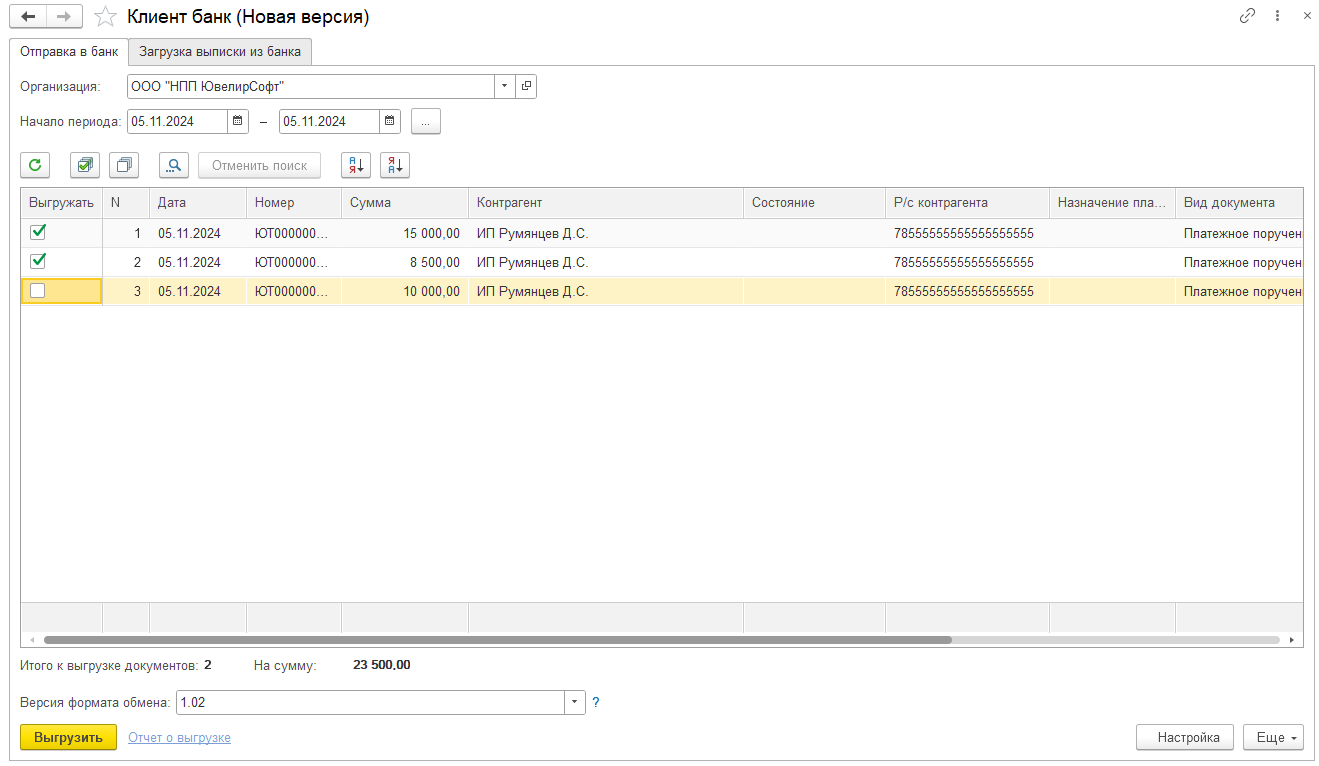Click the Дата column header
The width and height of the screenshot is (1319, 766).
tap(198, 203)
